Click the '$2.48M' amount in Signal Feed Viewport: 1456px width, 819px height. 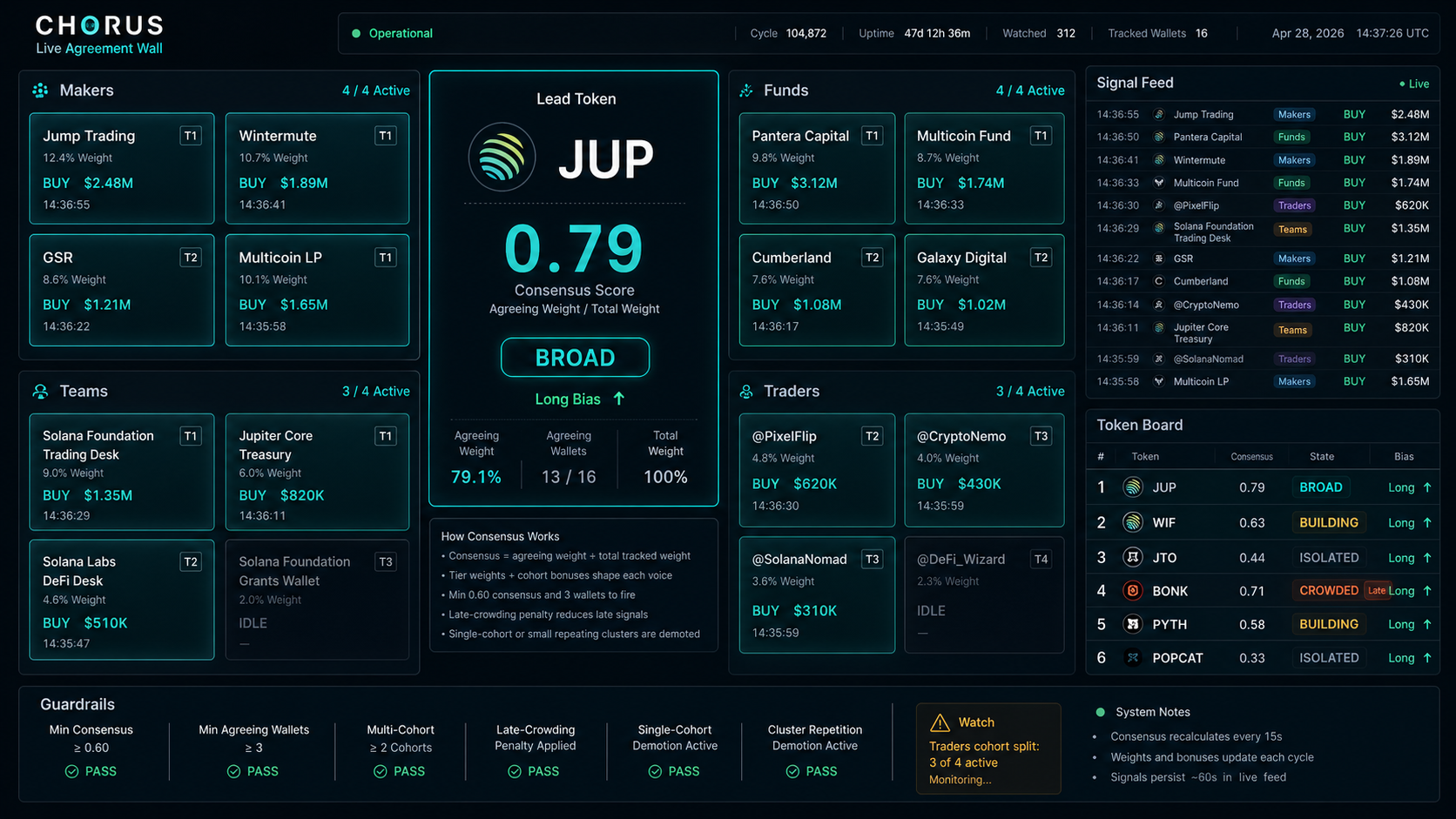tap(1410, 114)
